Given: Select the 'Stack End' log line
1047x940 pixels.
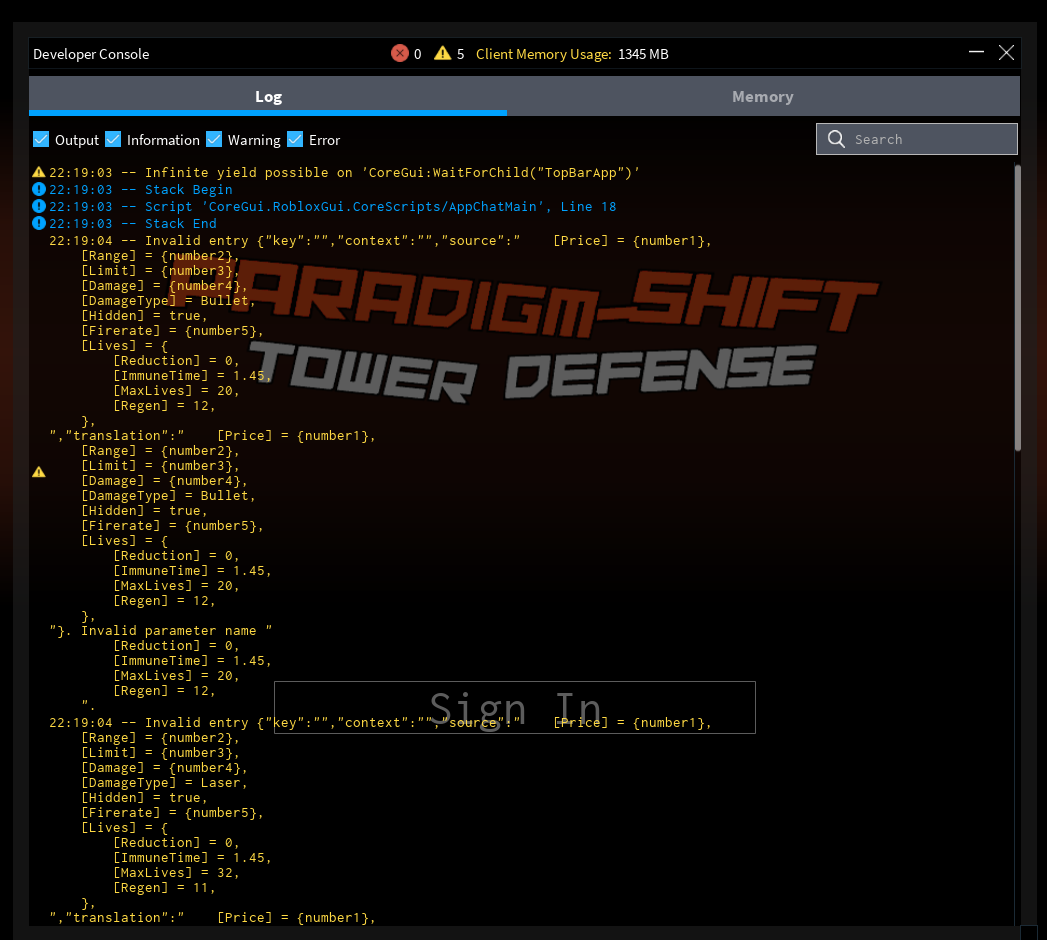Looking at the screenshot, I should [132, 224].
